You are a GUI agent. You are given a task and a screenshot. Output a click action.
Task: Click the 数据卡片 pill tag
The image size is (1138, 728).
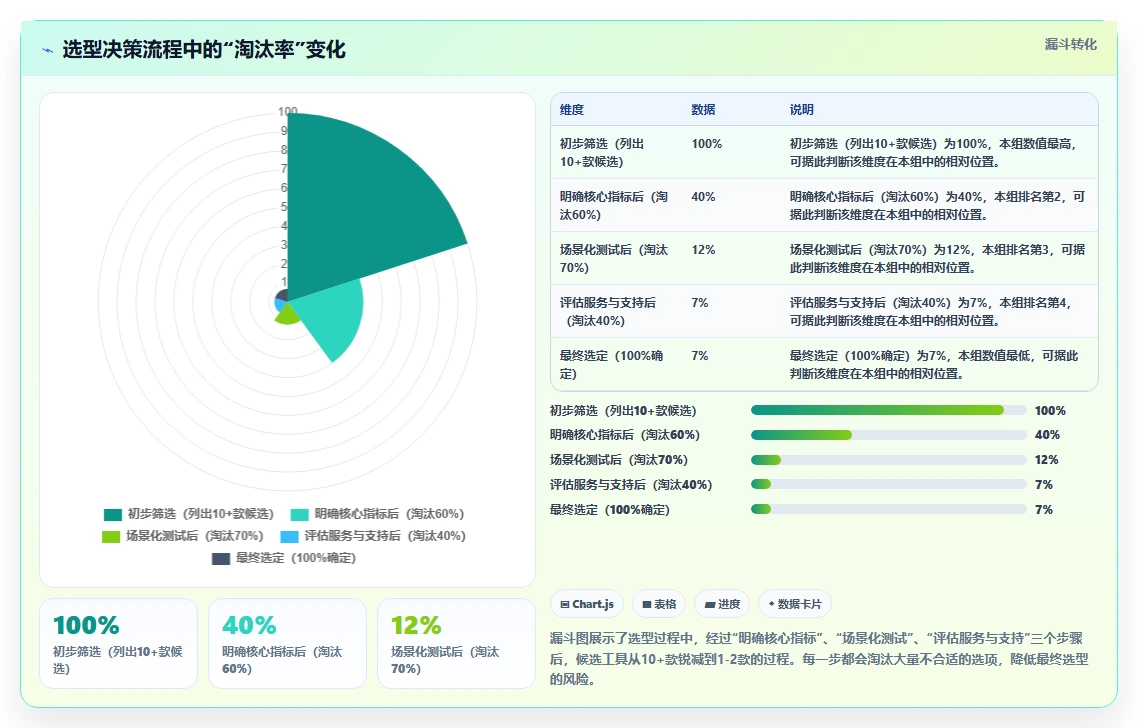[x=795, y=604]
